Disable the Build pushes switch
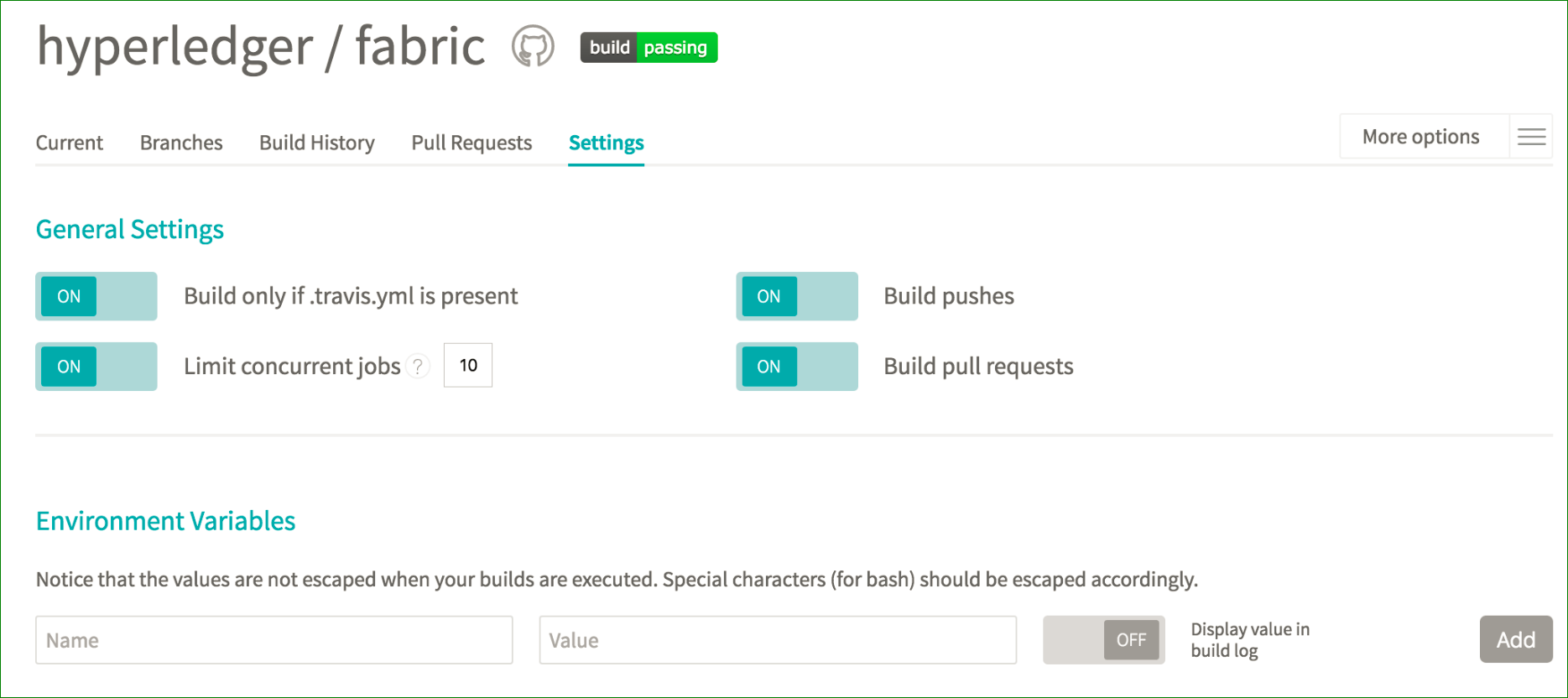1568x698 pixels. pyautogui.click(x=797, y=296)
